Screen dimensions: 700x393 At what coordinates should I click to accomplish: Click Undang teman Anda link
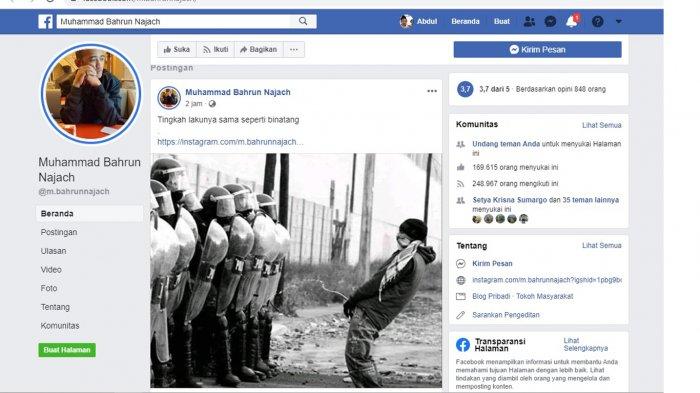(x=506, y=144)
